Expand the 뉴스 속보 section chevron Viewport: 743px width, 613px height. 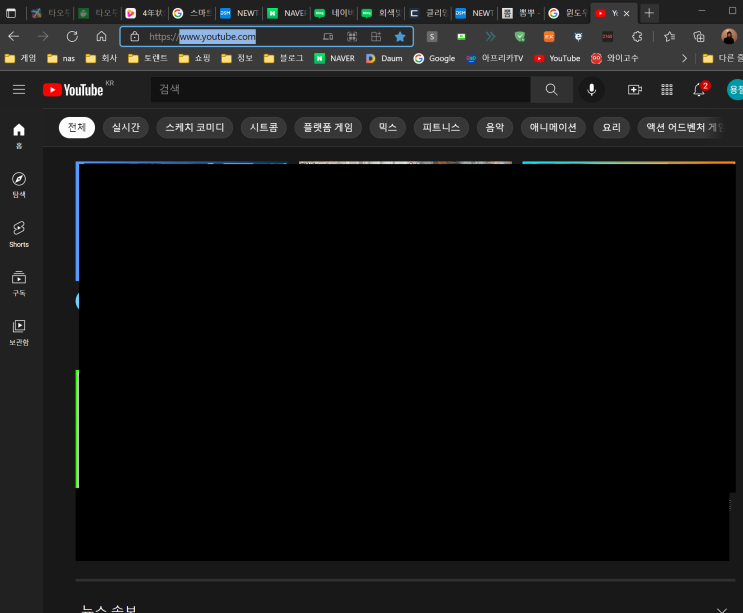[722, 609]
